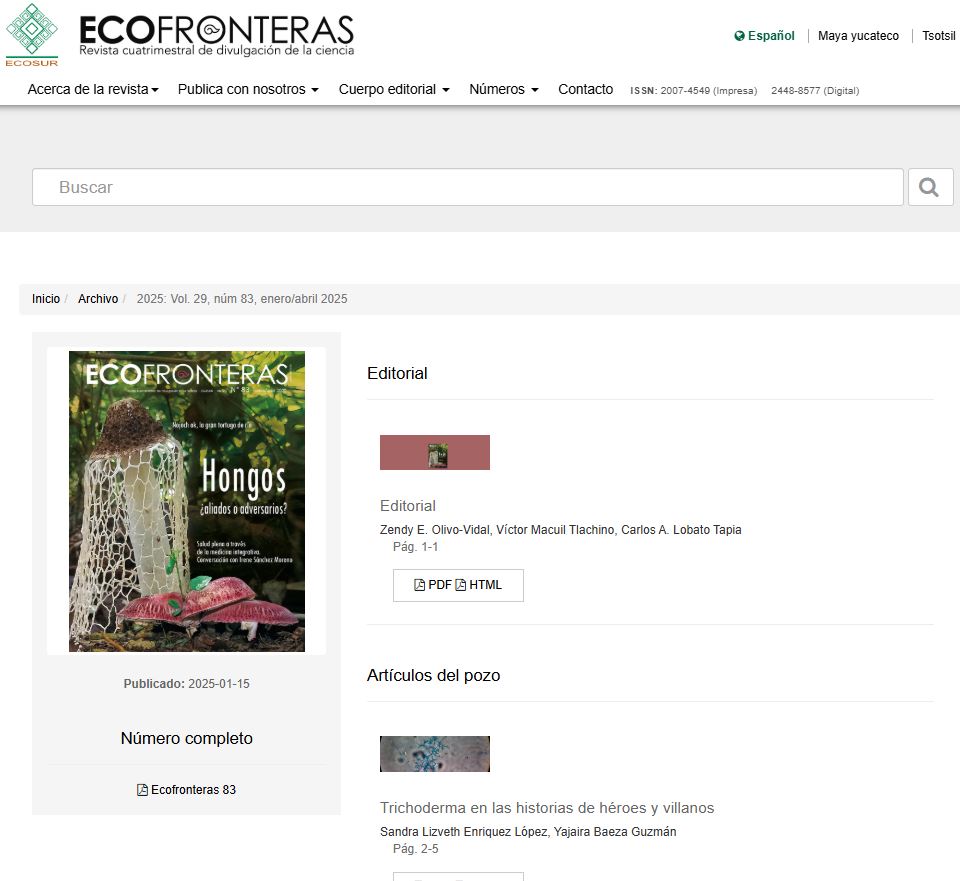The width and height of the screenshot is (960, 881).
Task: Go to the Contacto page
Action: pos(585,89)
